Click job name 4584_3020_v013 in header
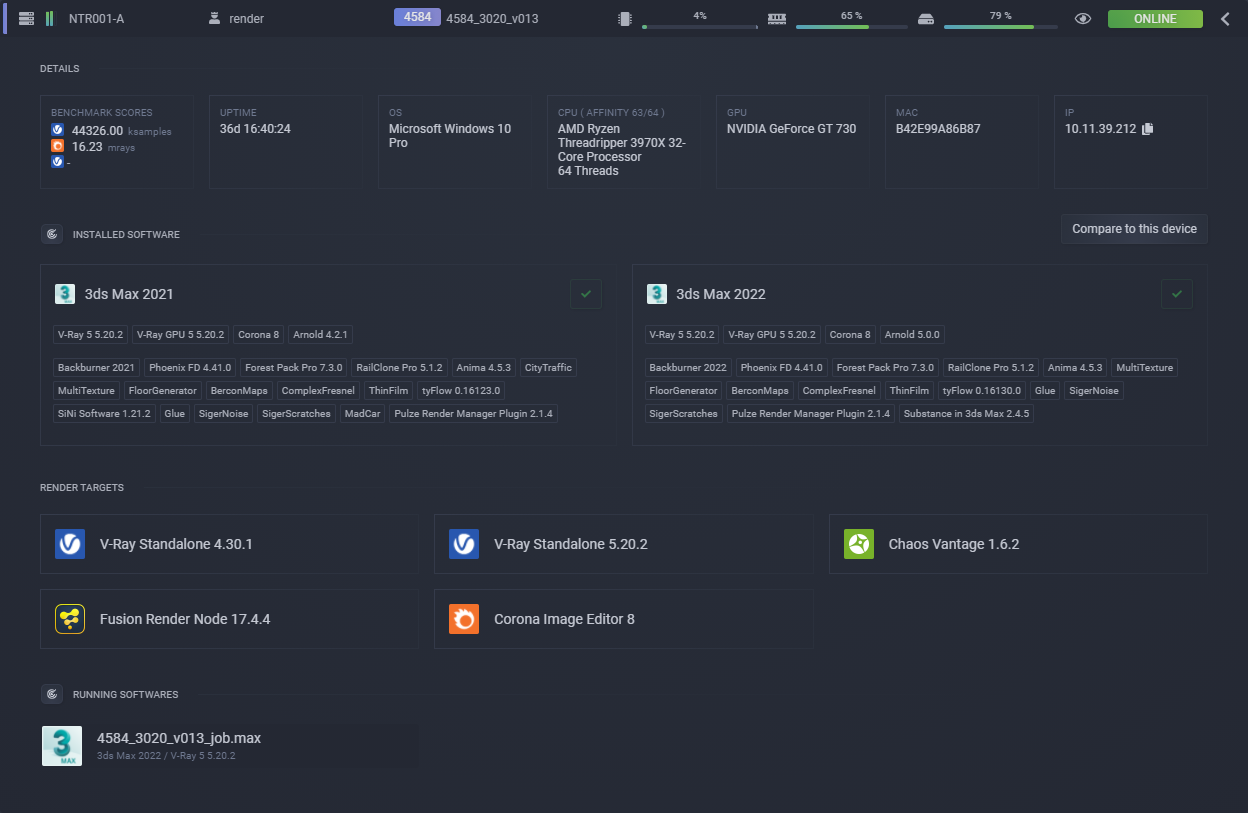This screenshot has width=1248, height=813. 492,19
